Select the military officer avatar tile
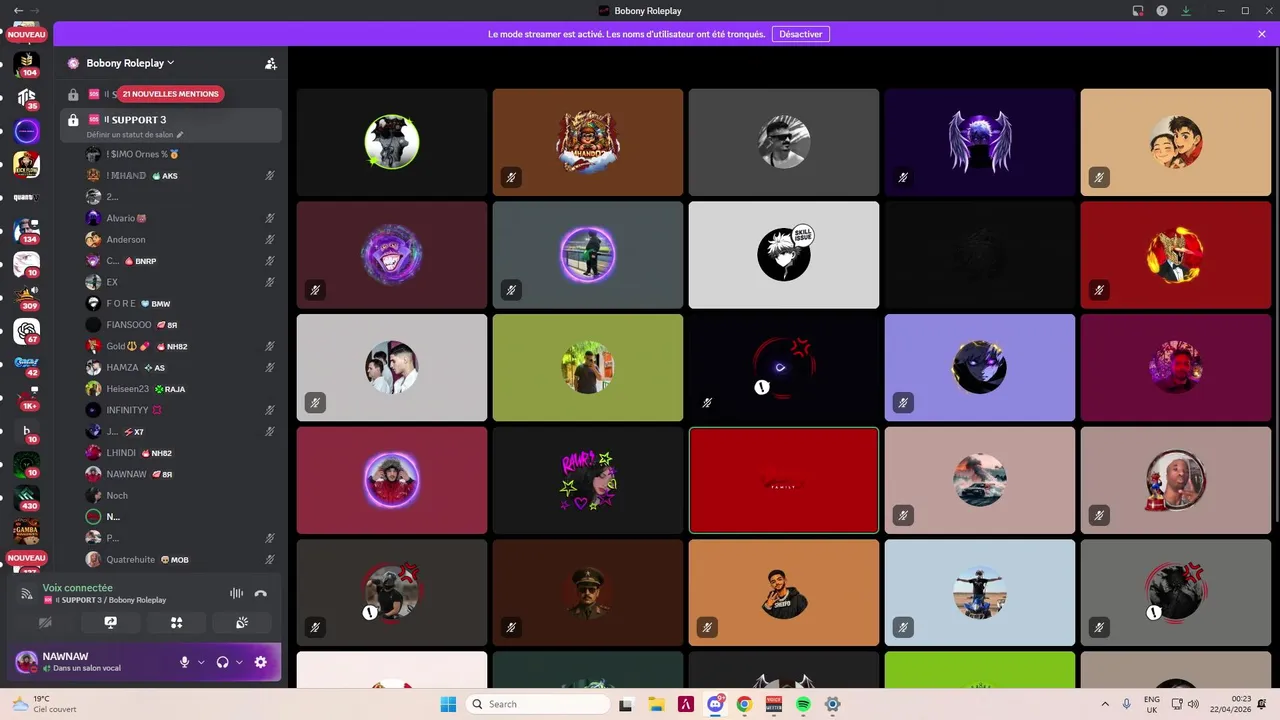 588,593
